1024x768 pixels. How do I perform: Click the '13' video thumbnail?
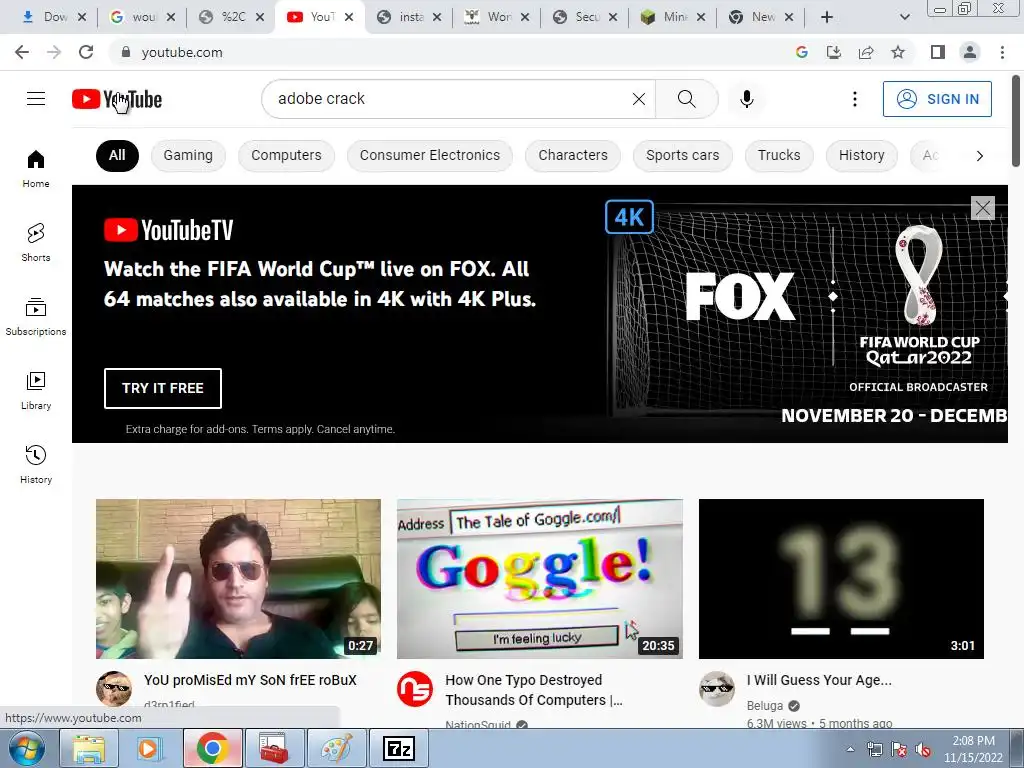tap(841, 579)
